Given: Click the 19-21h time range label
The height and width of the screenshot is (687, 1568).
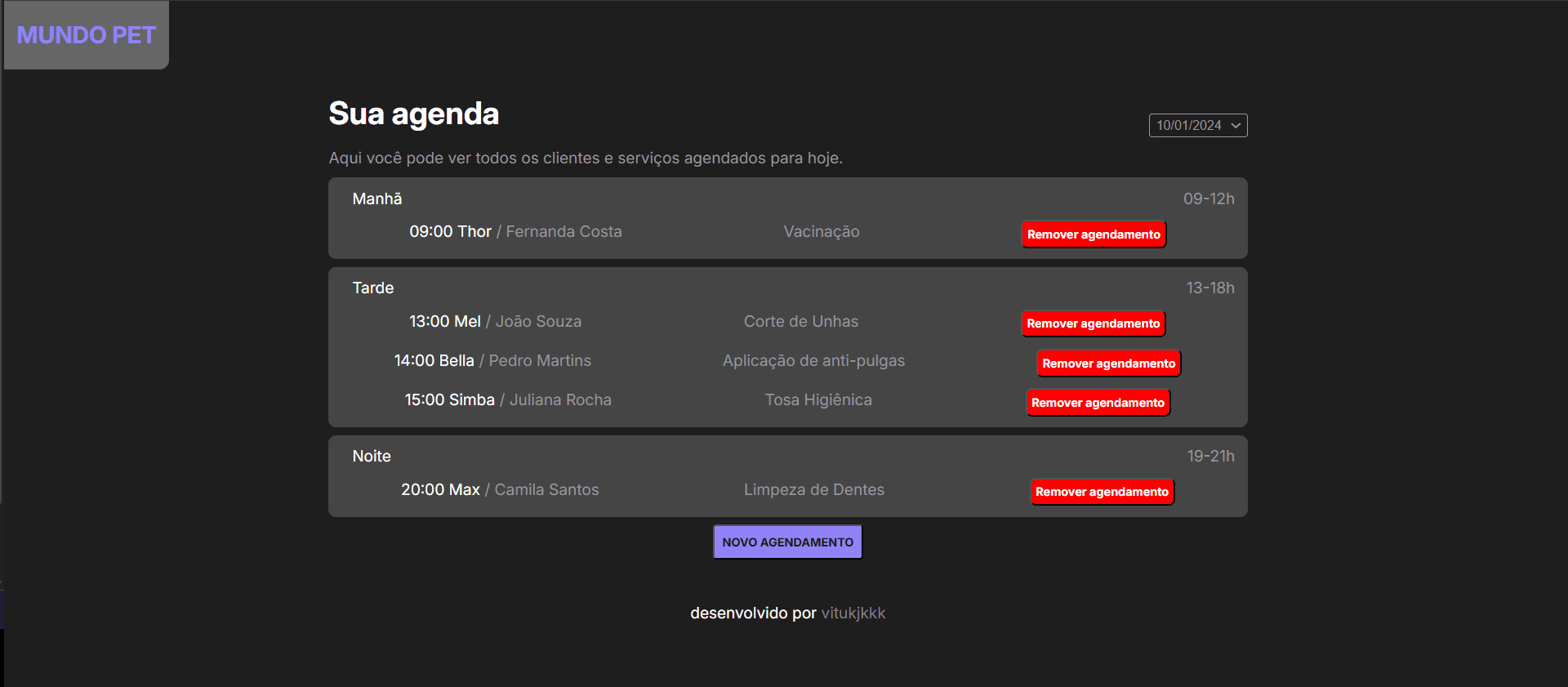Looking at the screenshot, I should click(x=1210, y=456).
